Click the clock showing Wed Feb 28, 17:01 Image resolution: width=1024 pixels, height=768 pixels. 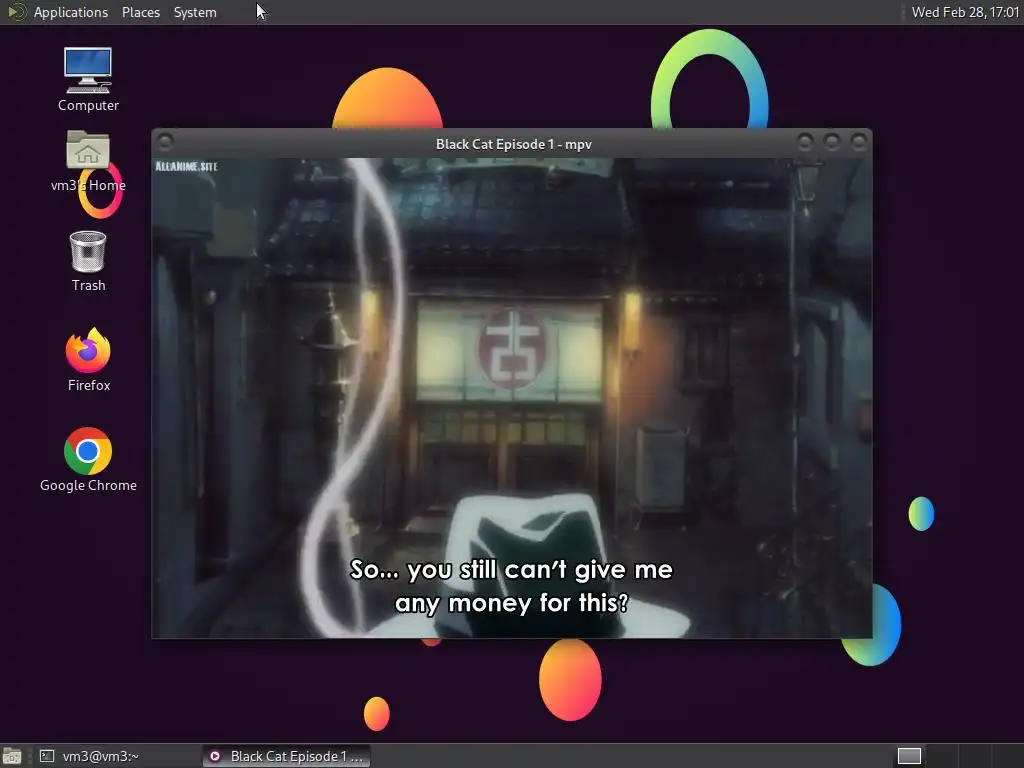(x=965, y=12)
